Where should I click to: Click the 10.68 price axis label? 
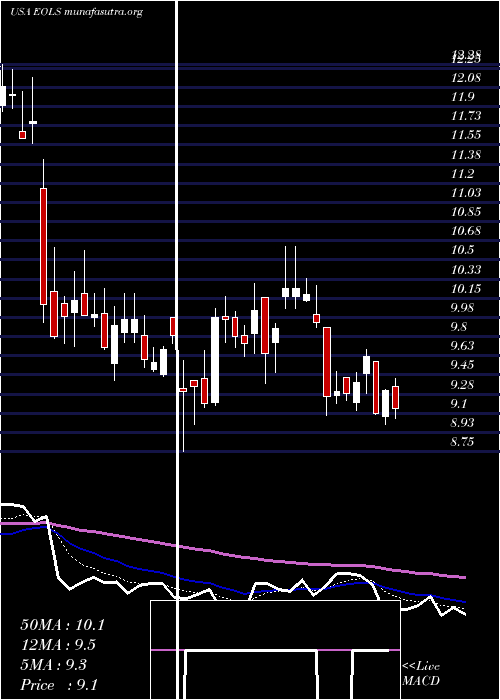(466, 231)
